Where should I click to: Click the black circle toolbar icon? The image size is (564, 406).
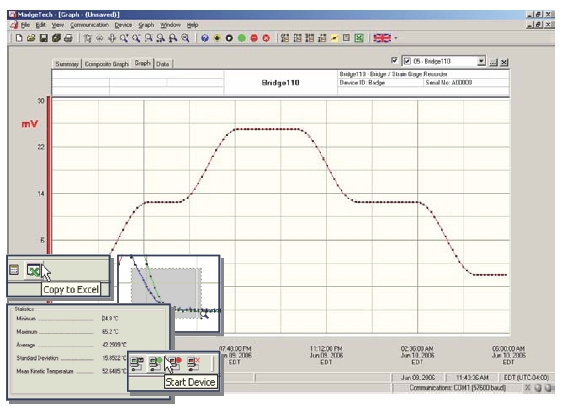[229, 38]
